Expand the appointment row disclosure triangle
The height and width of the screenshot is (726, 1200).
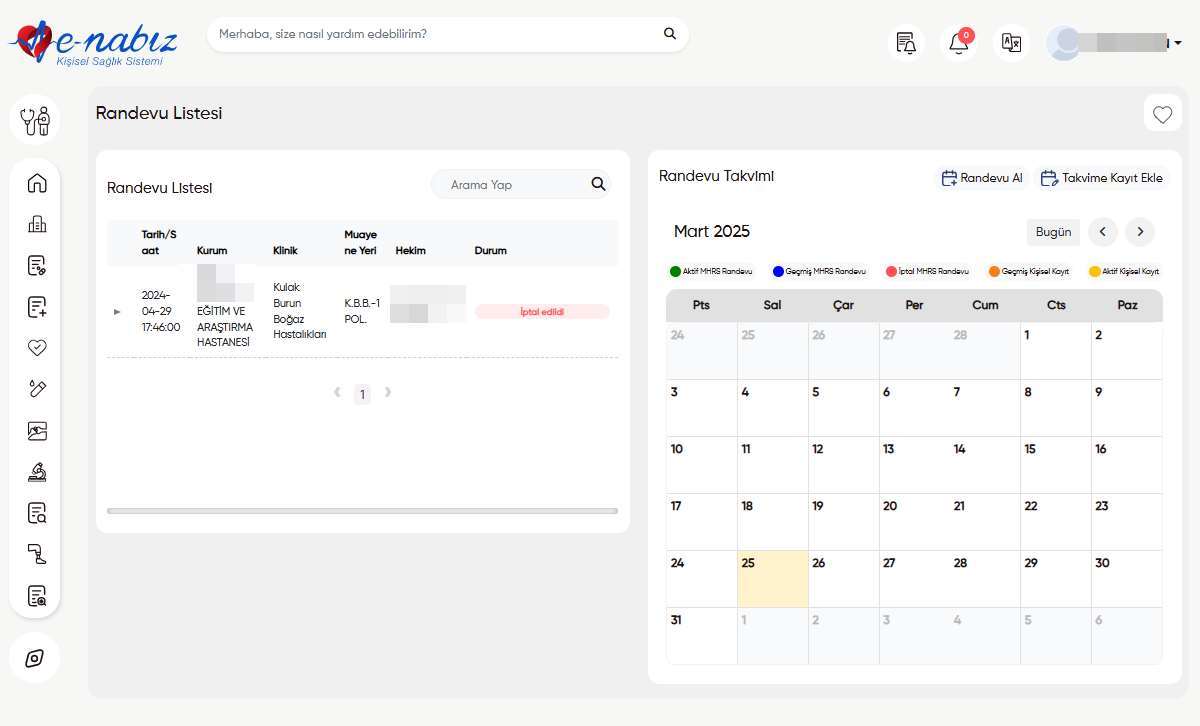(x=117, y=312)
